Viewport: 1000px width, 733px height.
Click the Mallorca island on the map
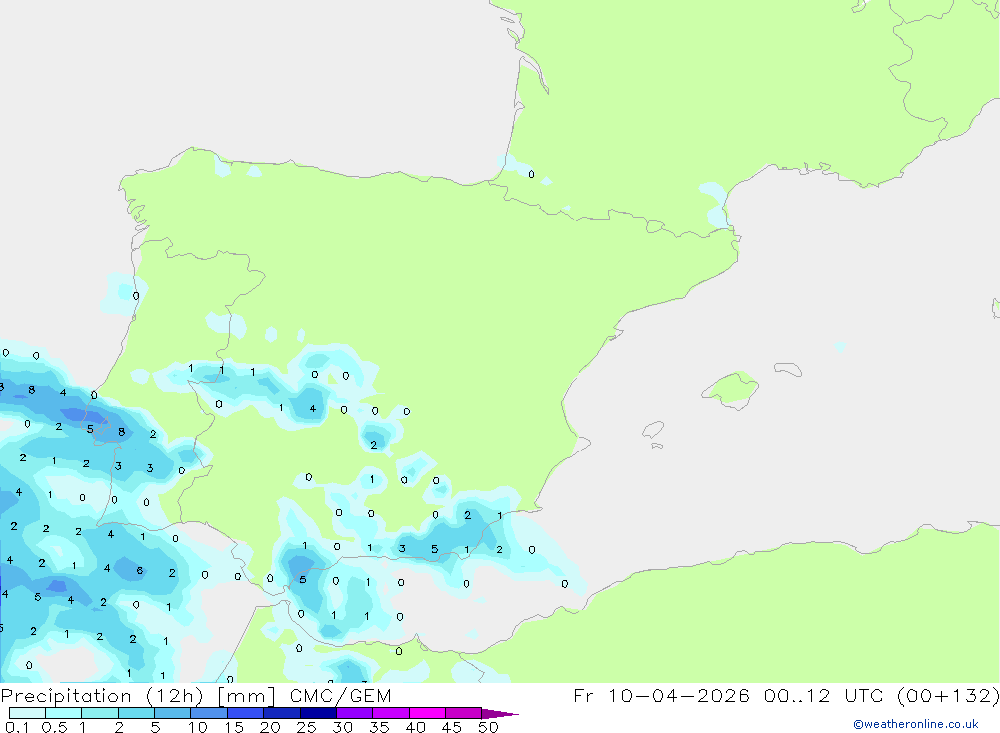[732, 388]
